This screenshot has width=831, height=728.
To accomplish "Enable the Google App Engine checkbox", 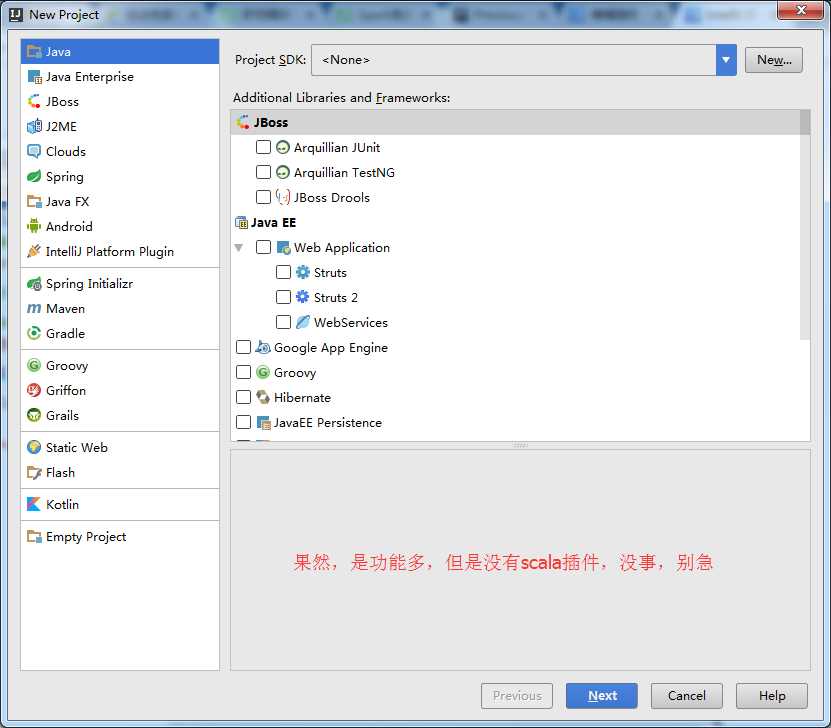I will pos(243,348).
